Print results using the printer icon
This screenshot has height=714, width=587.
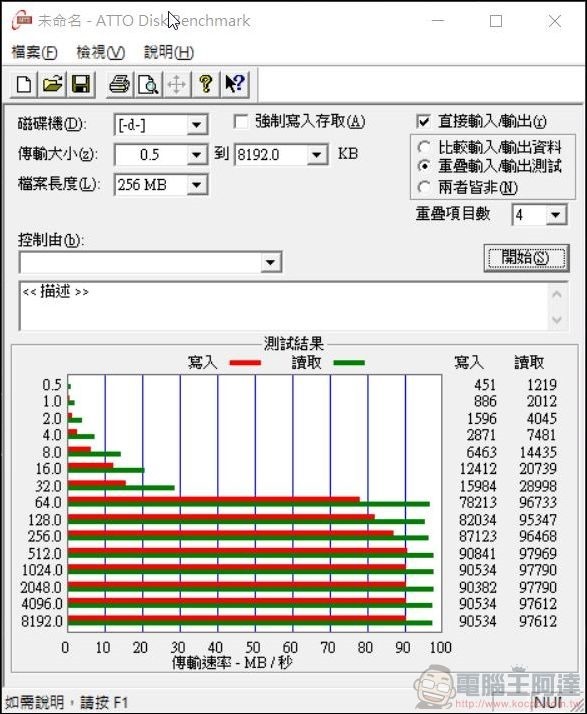point(120,84)
